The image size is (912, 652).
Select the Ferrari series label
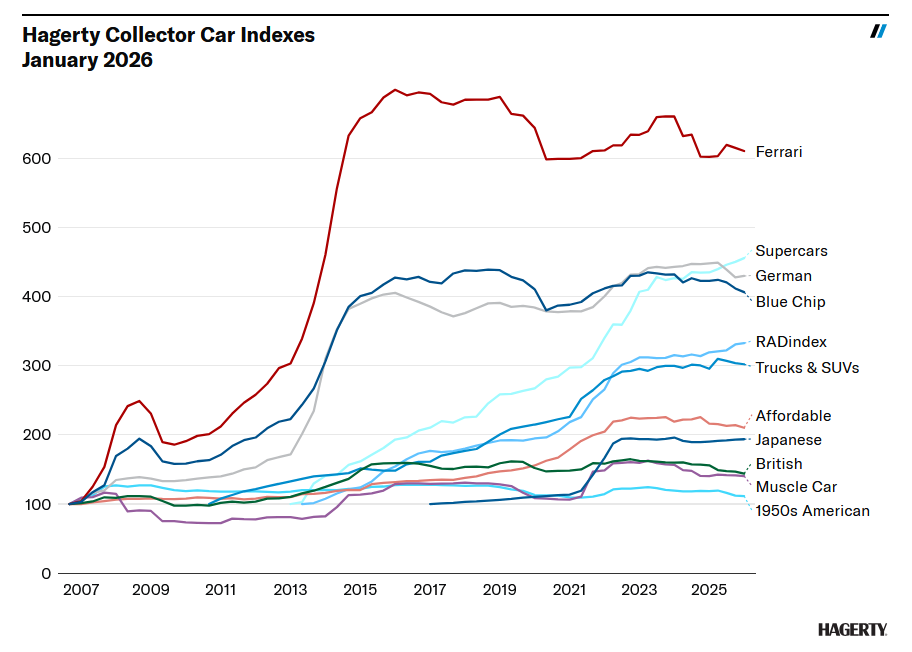[779, 152]
